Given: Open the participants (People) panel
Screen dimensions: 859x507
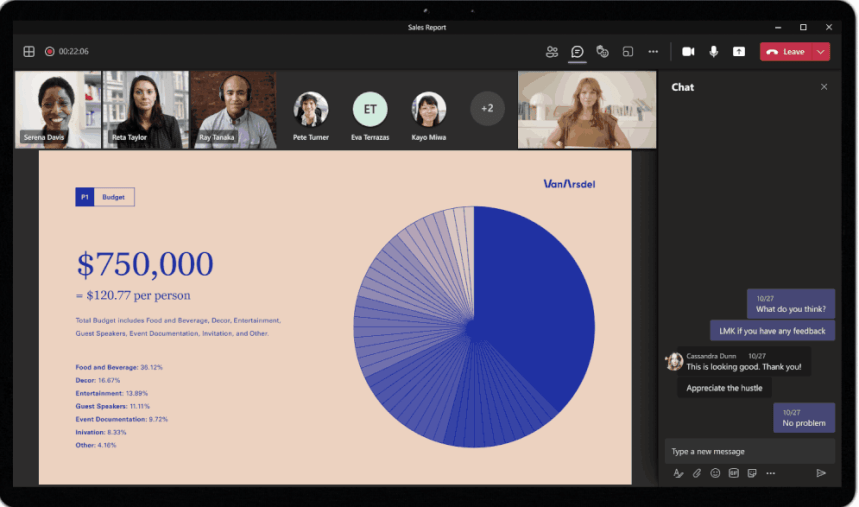Looking at the screenshot, I should 551,51.
